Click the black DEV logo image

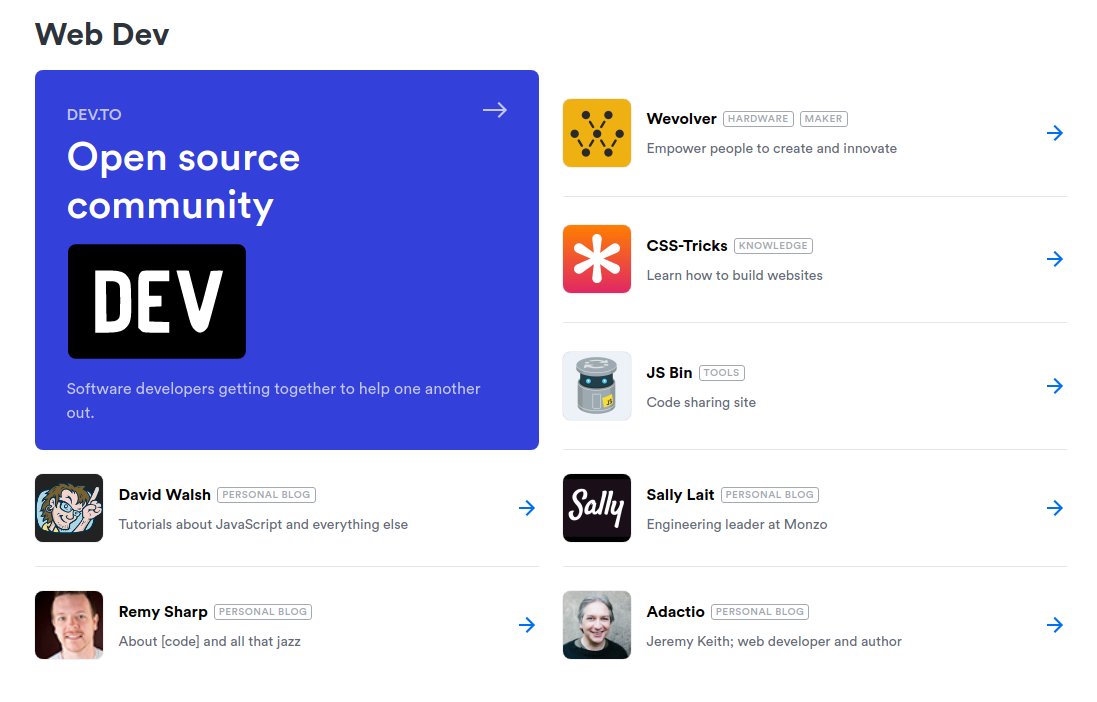tap(157, 302)
